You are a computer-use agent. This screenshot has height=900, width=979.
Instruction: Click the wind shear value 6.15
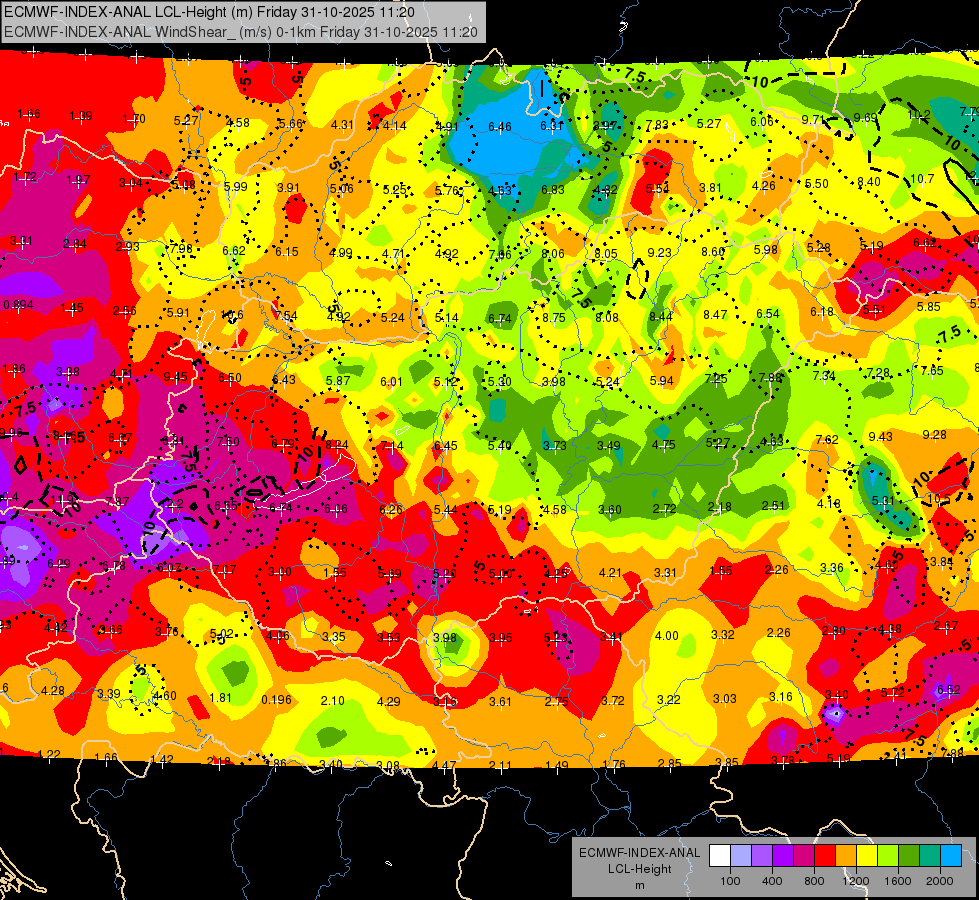(287, 252)
